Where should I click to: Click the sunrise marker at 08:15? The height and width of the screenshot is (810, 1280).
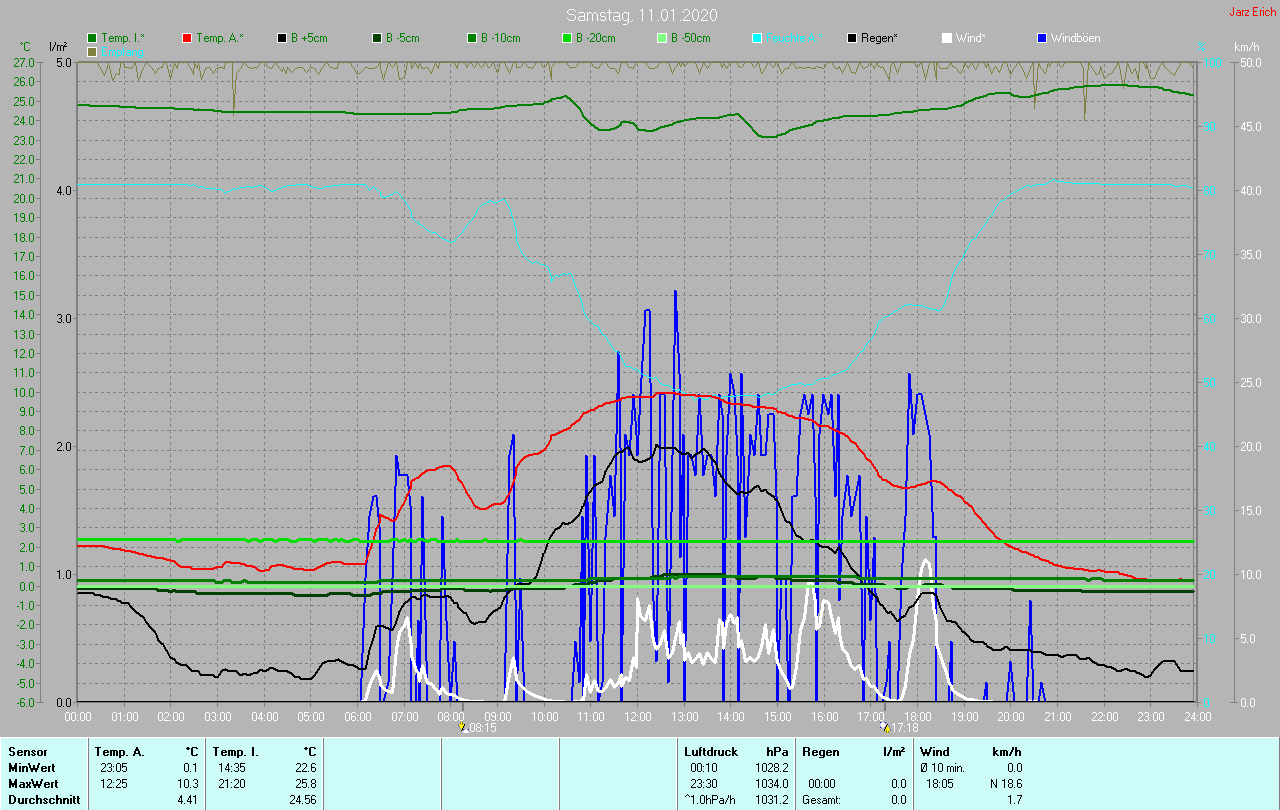point(463,727)
